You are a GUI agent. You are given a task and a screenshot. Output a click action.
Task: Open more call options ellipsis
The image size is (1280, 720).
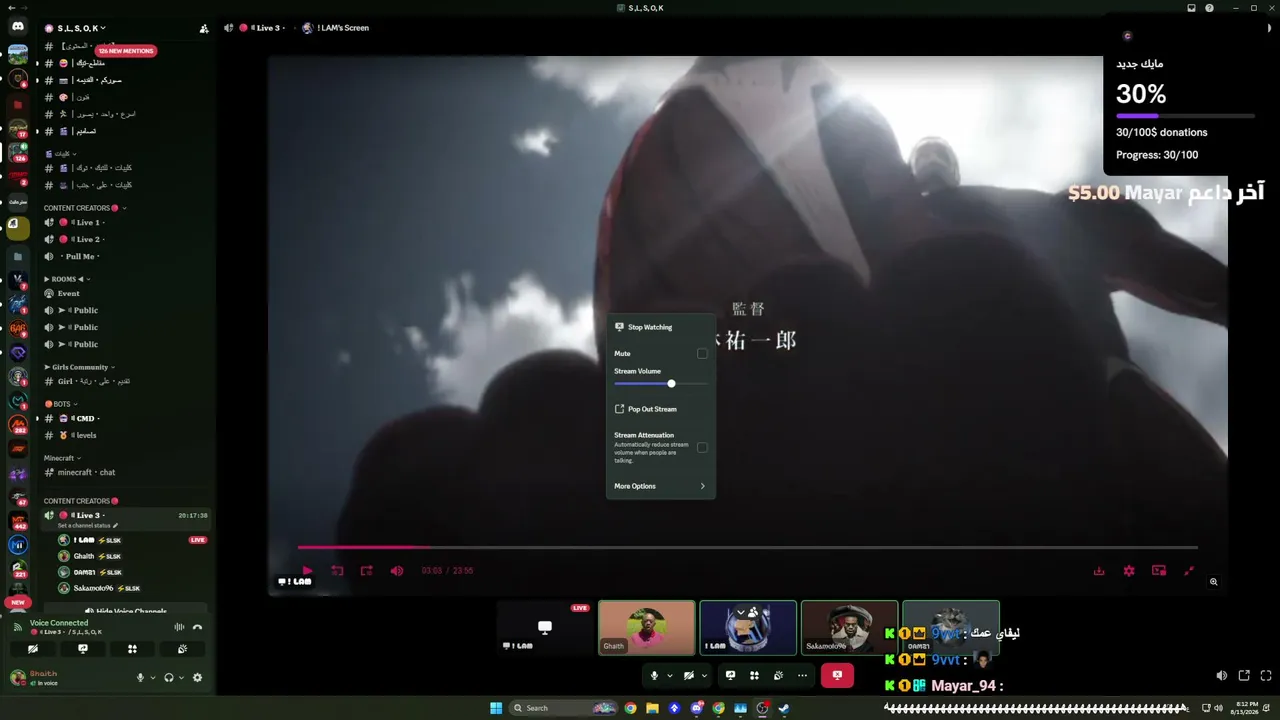click(802, 676)
